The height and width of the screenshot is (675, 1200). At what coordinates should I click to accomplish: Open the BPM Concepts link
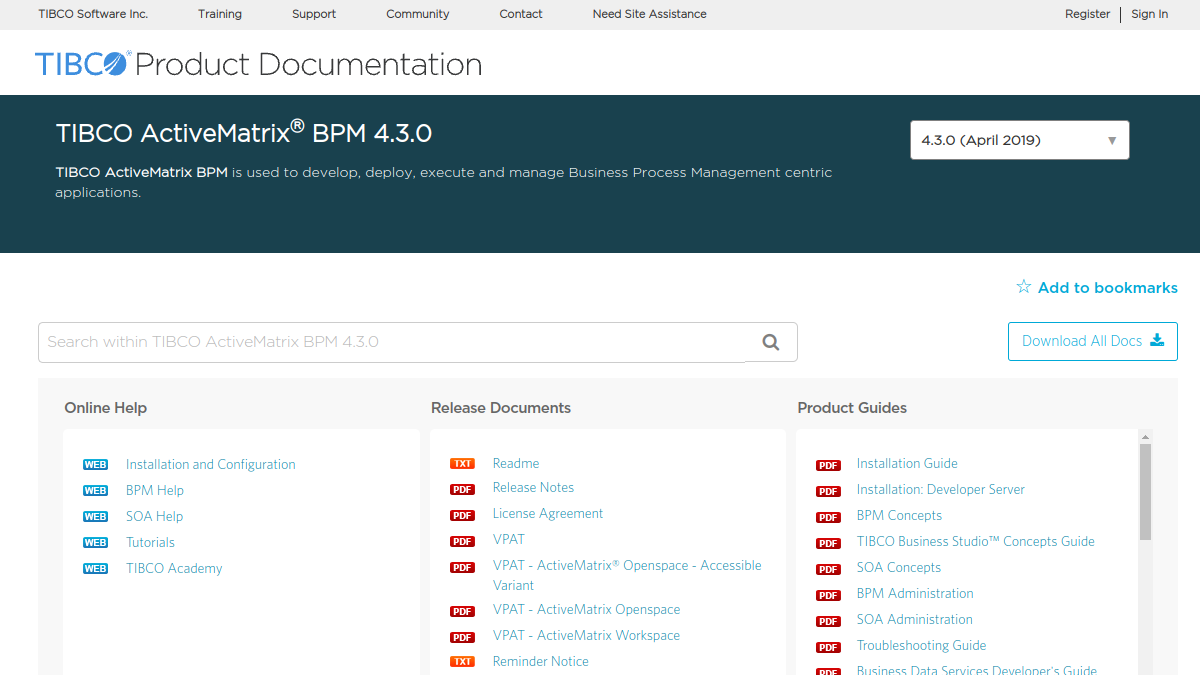click(x=899, y=515)
